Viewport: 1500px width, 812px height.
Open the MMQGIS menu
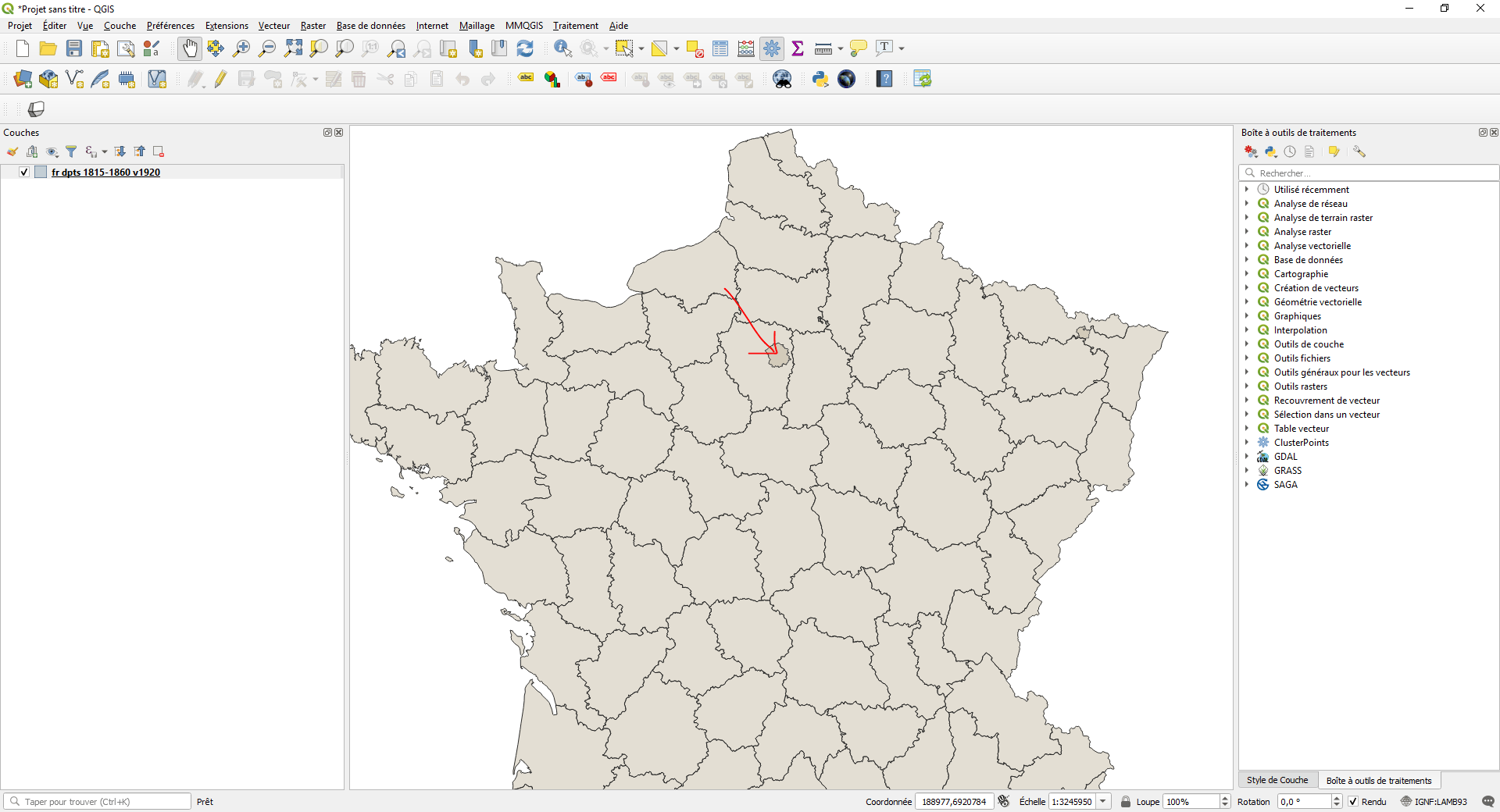524,26
